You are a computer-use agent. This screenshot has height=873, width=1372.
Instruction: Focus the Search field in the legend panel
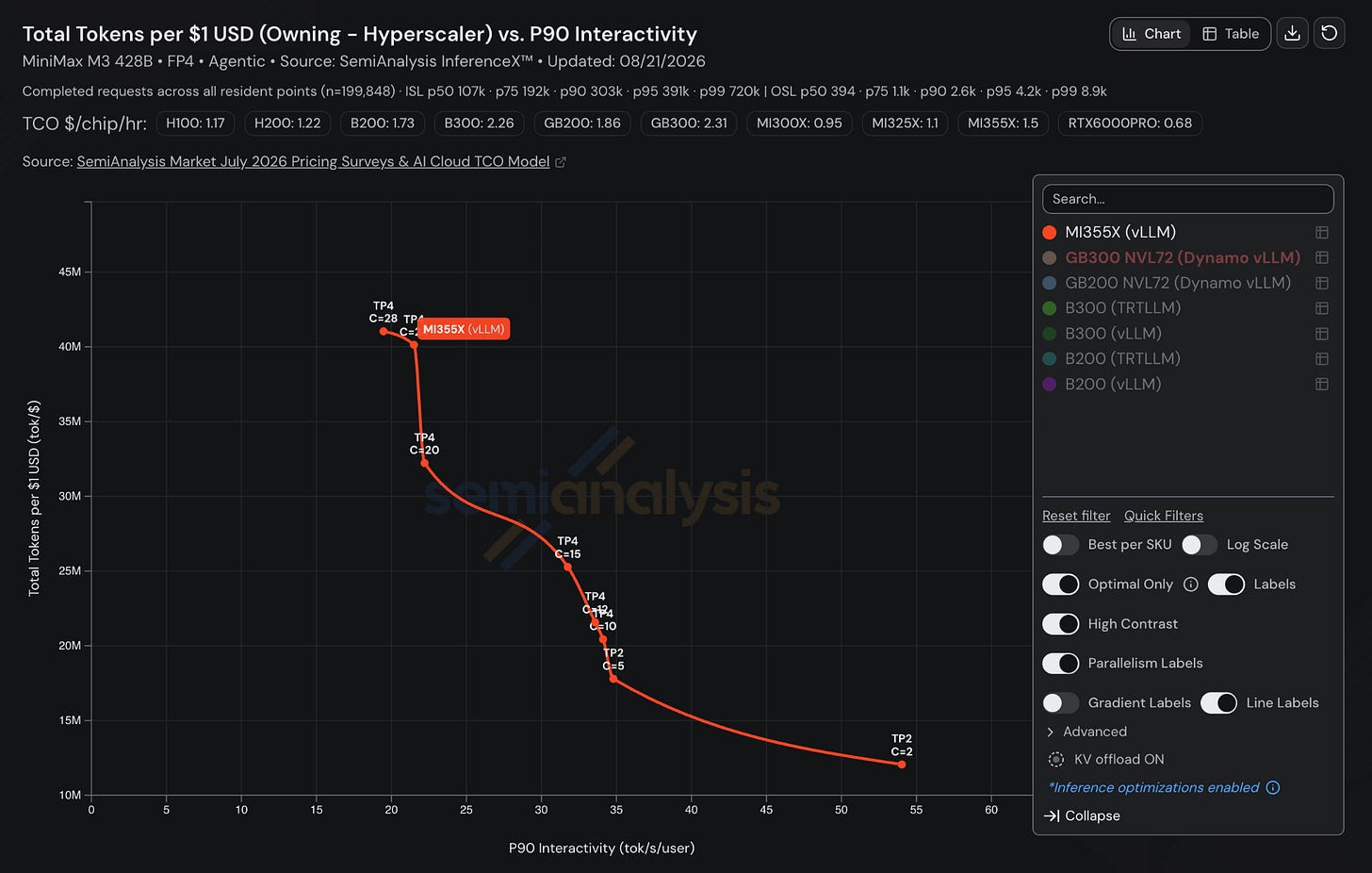click(1187, 199)
